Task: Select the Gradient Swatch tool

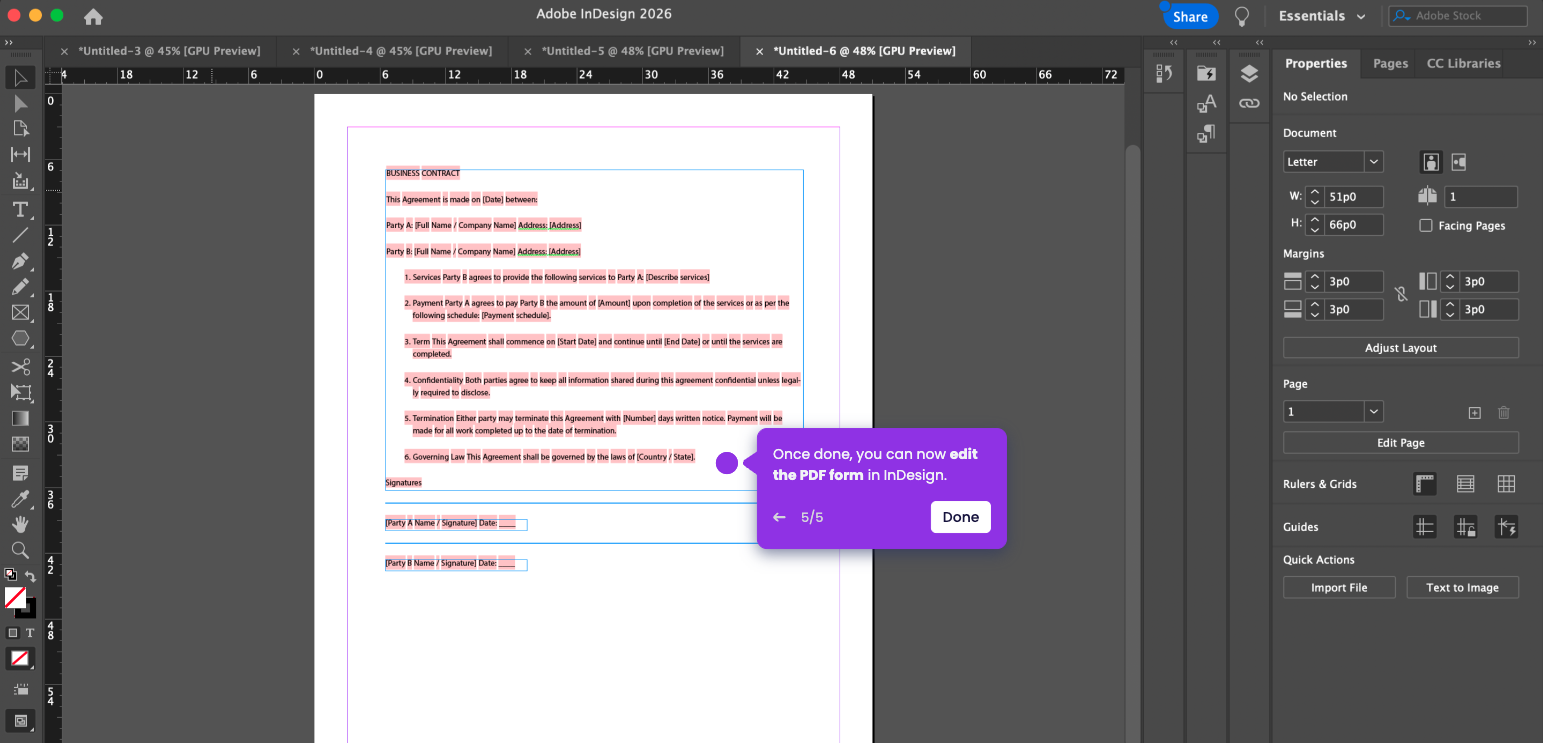Action: tap(20, 418)
